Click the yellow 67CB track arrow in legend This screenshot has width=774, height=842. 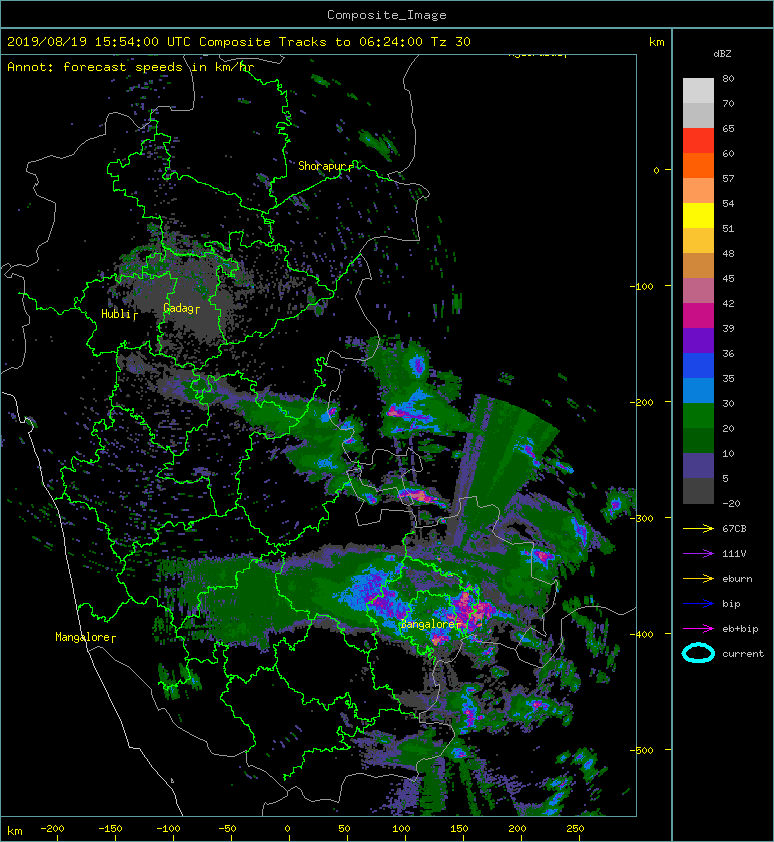698,528
